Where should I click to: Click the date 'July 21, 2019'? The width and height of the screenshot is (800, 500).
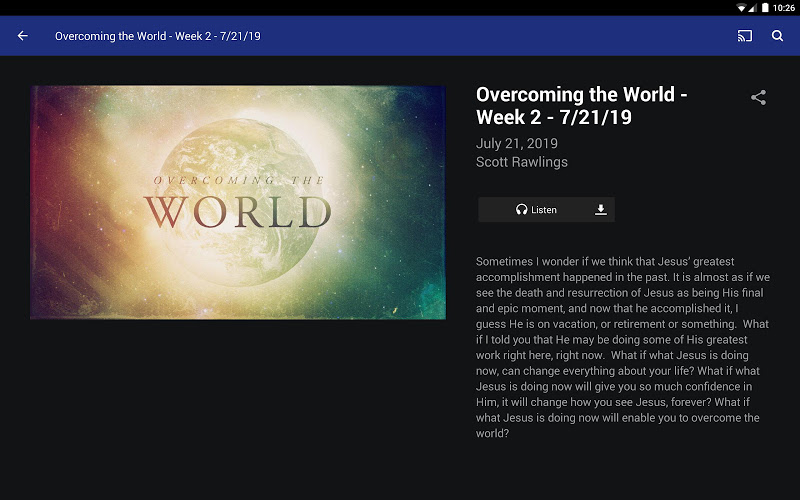click(x=516, y=143)
